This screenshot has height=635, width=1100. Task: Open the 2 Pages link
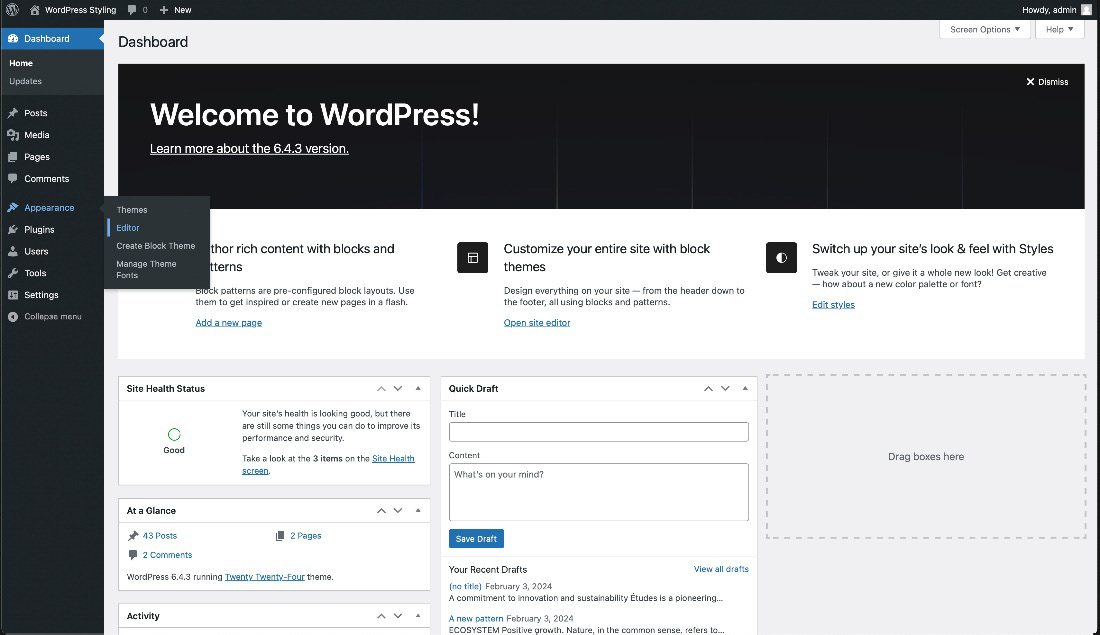click(306, 535)
